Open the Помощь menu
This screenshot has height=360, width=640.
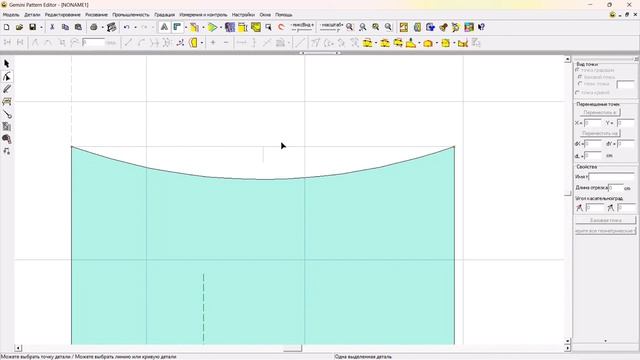284,15
